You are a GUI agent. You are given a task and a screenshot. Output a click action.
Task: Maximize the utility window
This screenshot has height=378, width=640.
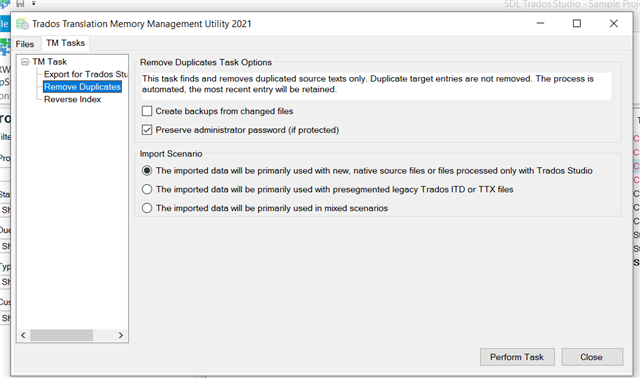pos(577,23)
